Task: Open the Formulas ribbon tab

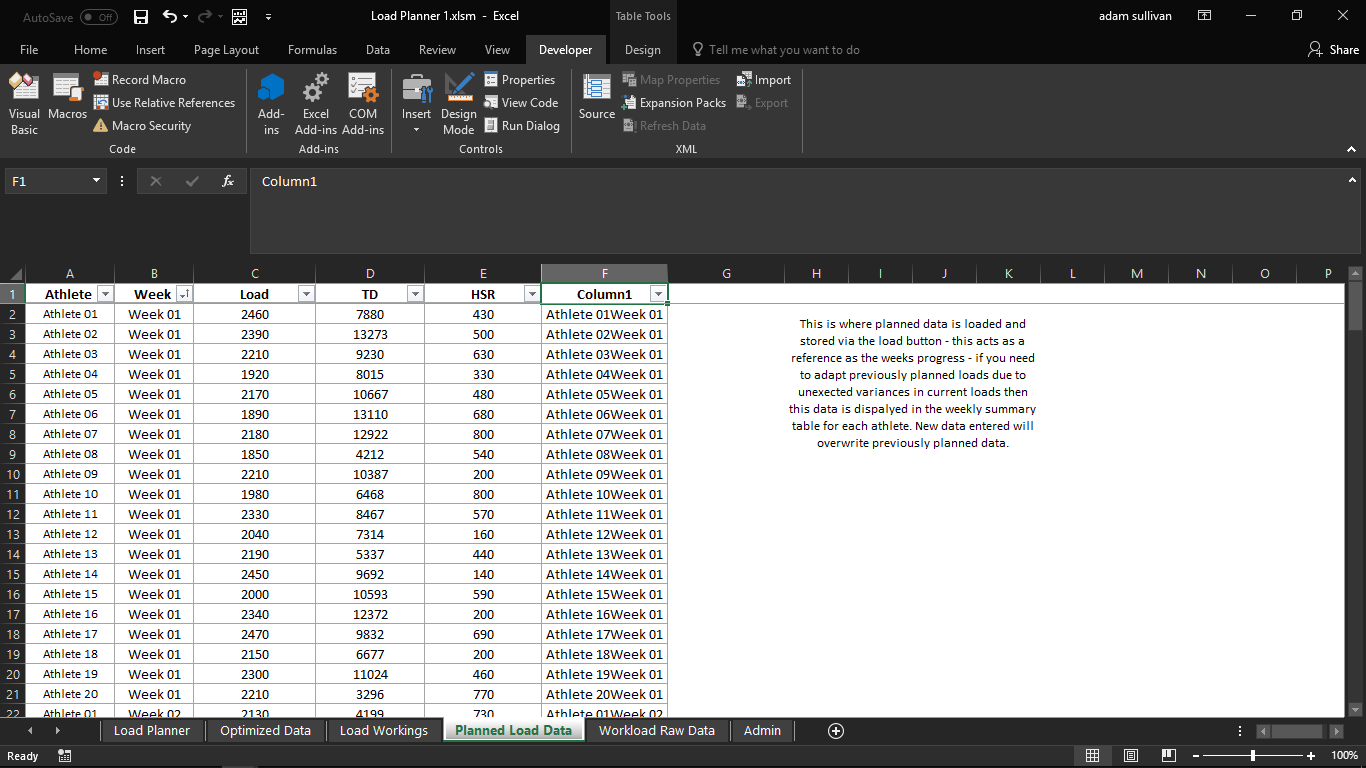Action: click(x=312, y=49)
